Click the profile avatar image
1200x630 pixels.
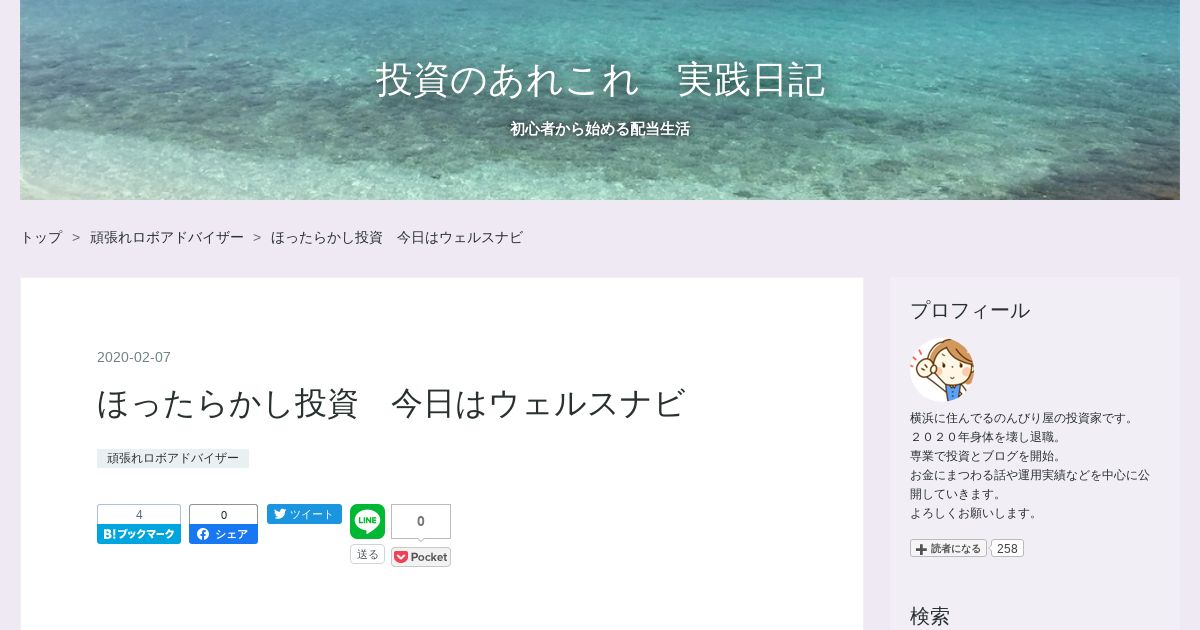pyautogui.click(x=942, y=370)
